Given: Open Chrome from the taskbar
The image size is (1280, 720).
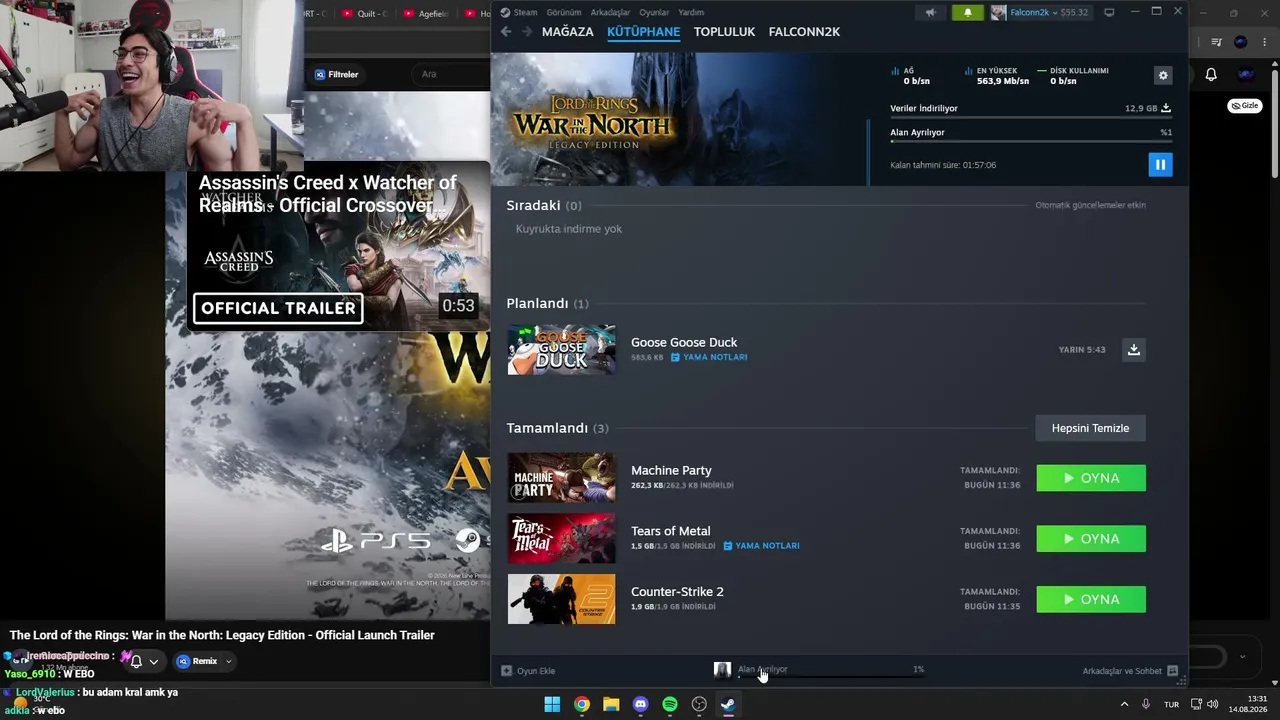Looking at the screenshot, I should (581, 704).
